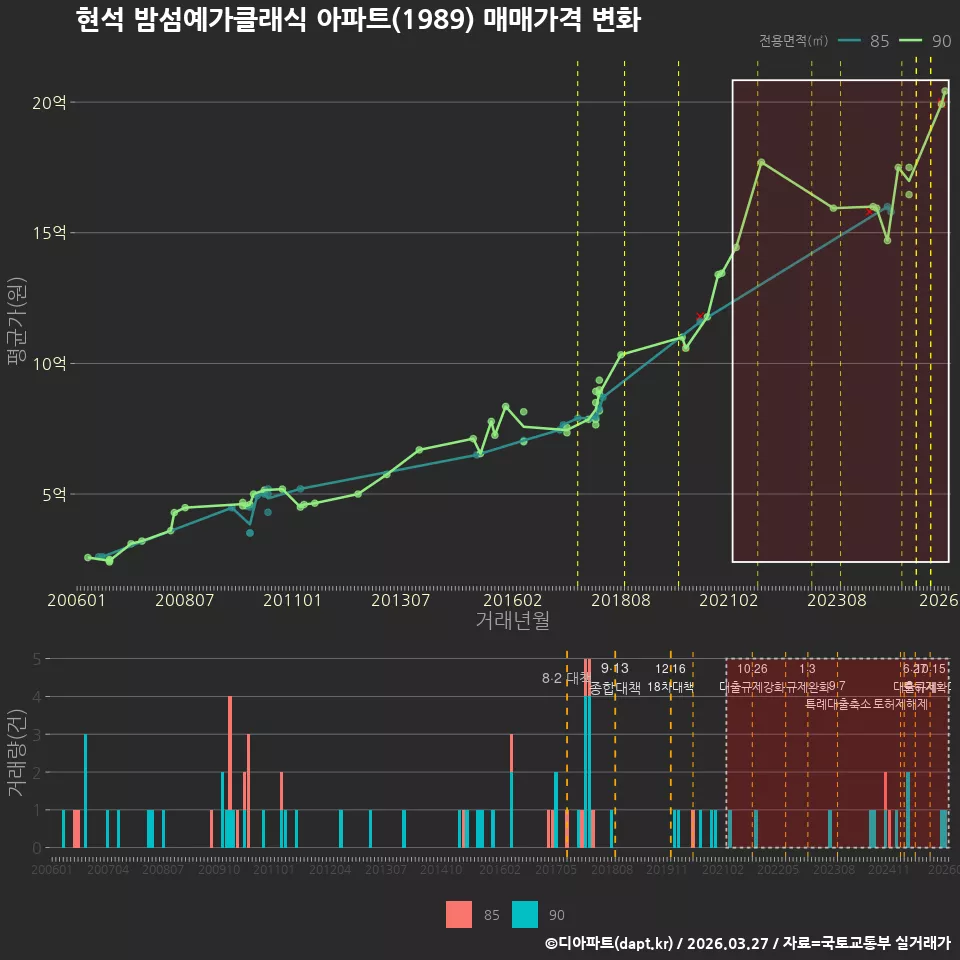Click the 202102 x-axis label on the price chart
Screen dimensions: 960x960
pyautogui.click(x=729, y=600)
